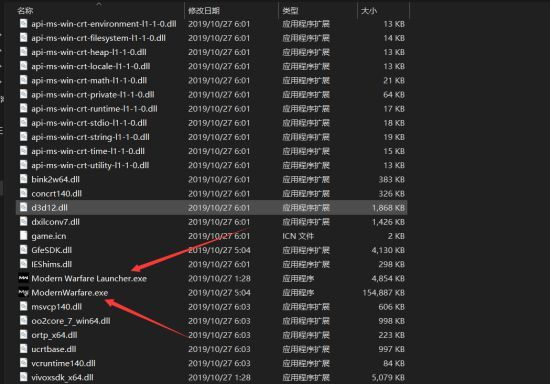Select the api-ms-win-crt-utility-l1-1-0.dll file name

[90, 165]
